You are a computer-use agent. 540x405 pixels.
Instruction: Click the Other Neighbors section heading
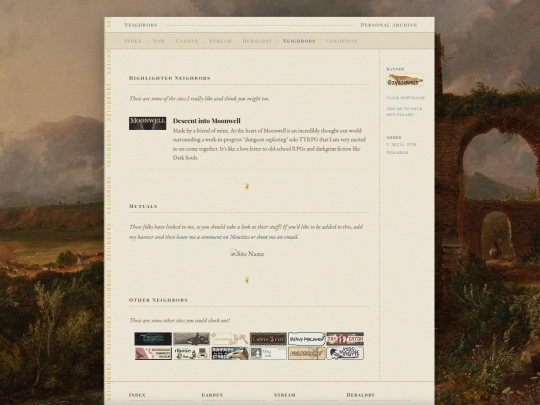click(x=158, y=300)
